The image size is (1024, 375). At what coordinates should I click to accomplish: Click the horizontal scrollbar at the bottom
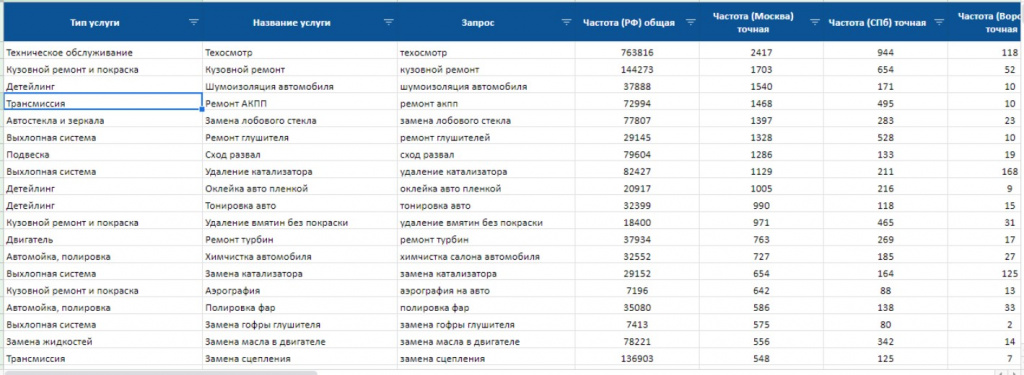click(160, 372)
